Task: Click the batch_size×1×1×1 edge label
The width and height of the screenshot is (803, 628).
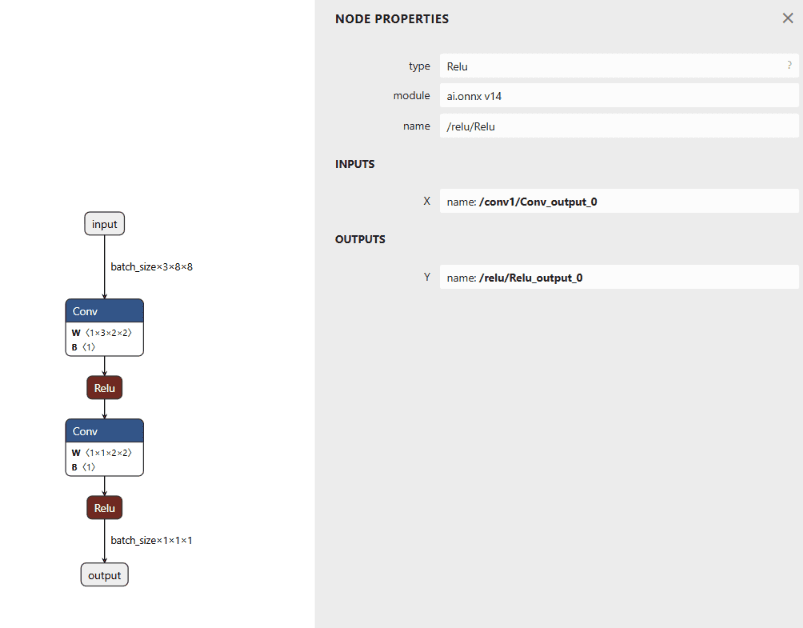Action: (x=152, y=540)
